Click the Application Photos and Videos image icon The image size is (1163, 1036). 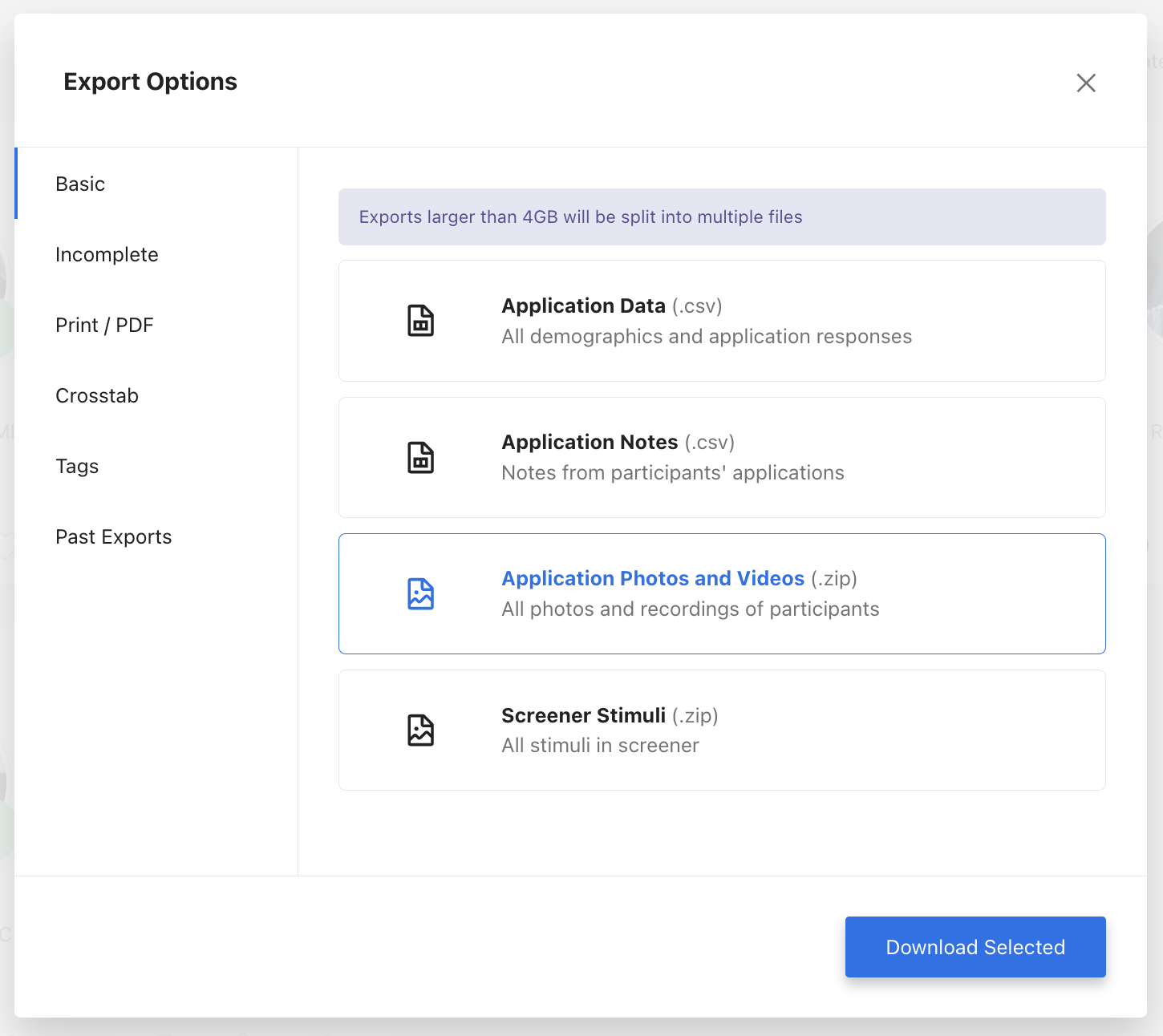click(x=421, y=593)
